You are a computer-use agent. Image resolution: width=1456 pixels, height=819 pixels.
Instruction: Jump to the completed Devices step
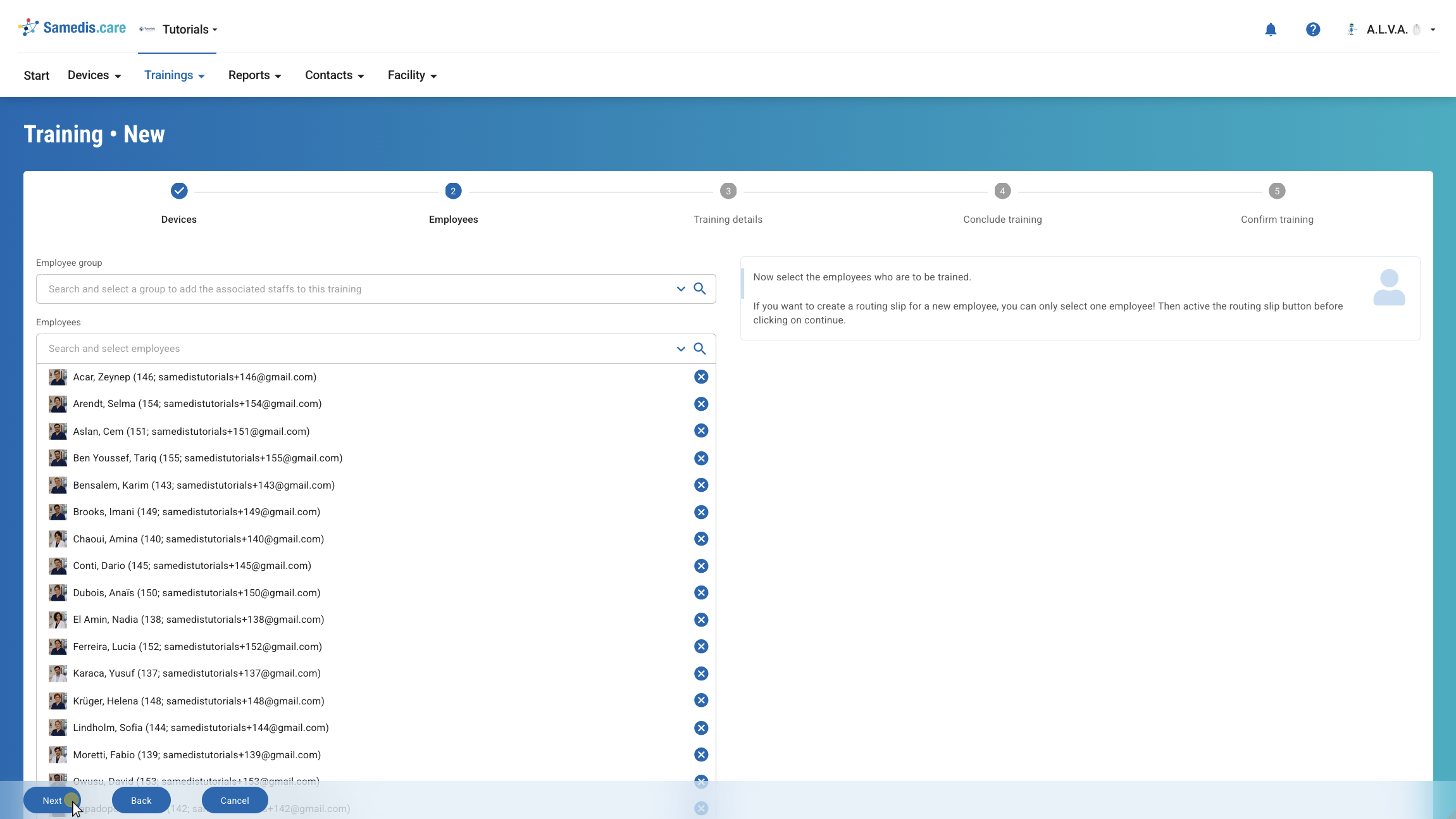[x=179, y=191]
